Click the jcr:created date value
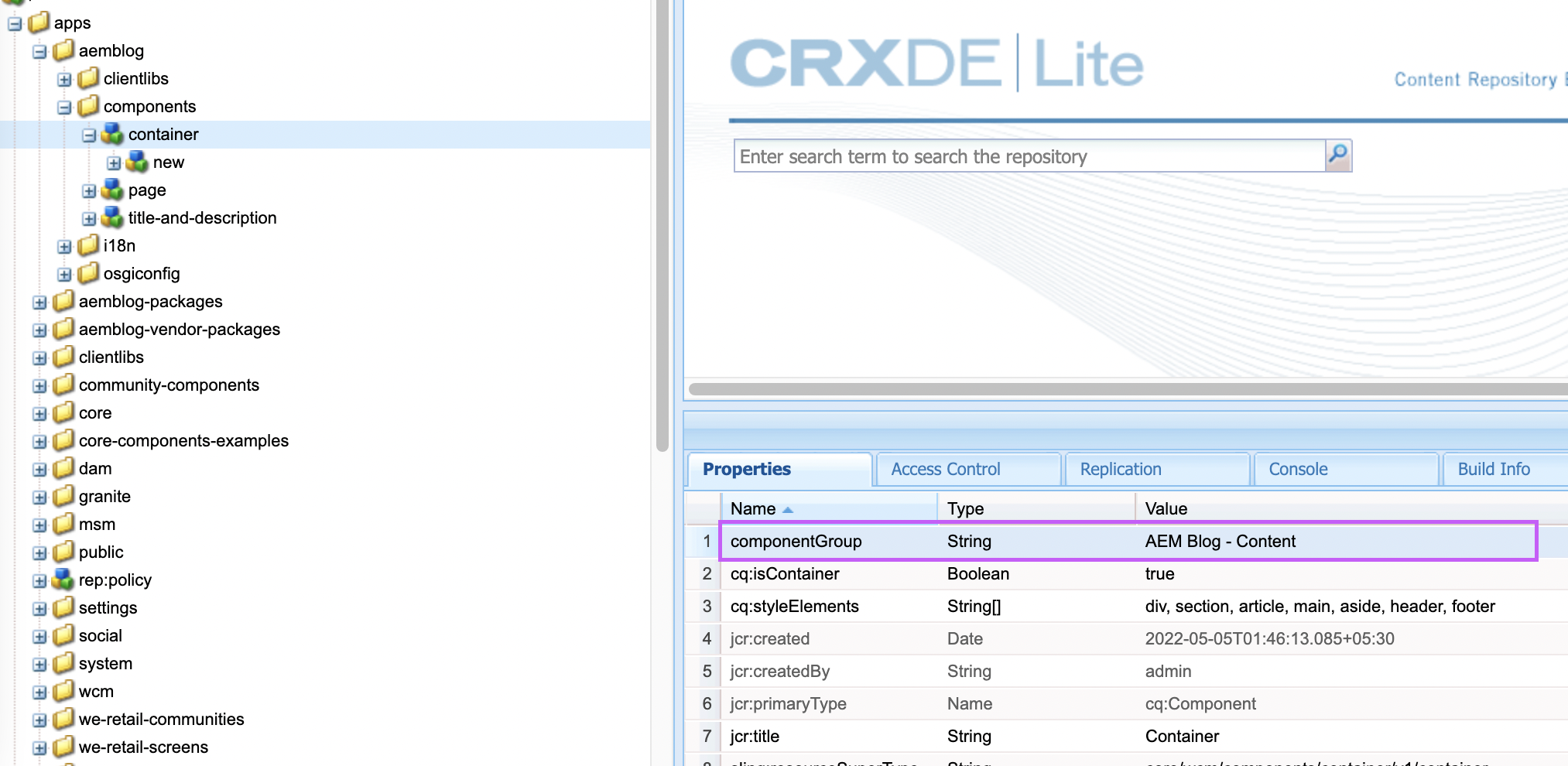The height and width of the screenshot is (766, 1568). click(1269, 638)
